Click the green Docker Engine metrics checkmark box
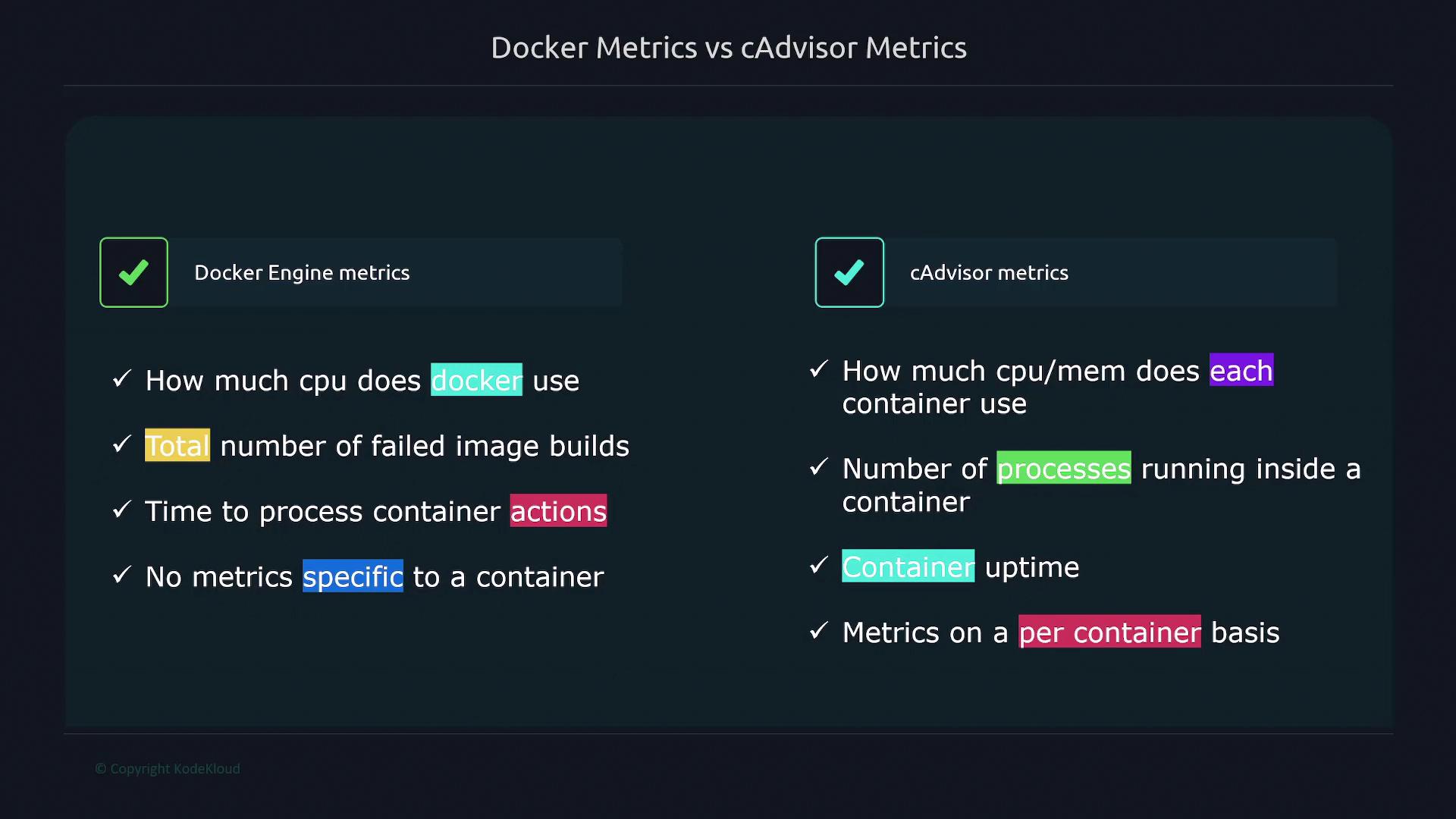 (133, 272)
